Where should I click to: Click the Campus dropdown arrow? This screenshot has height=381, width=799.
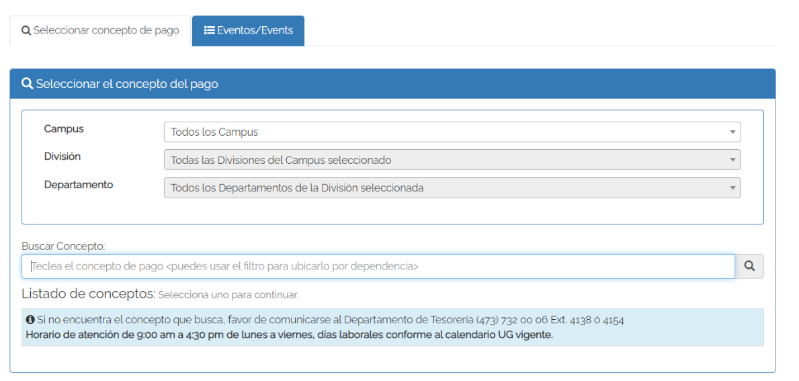tap(732, 132)
